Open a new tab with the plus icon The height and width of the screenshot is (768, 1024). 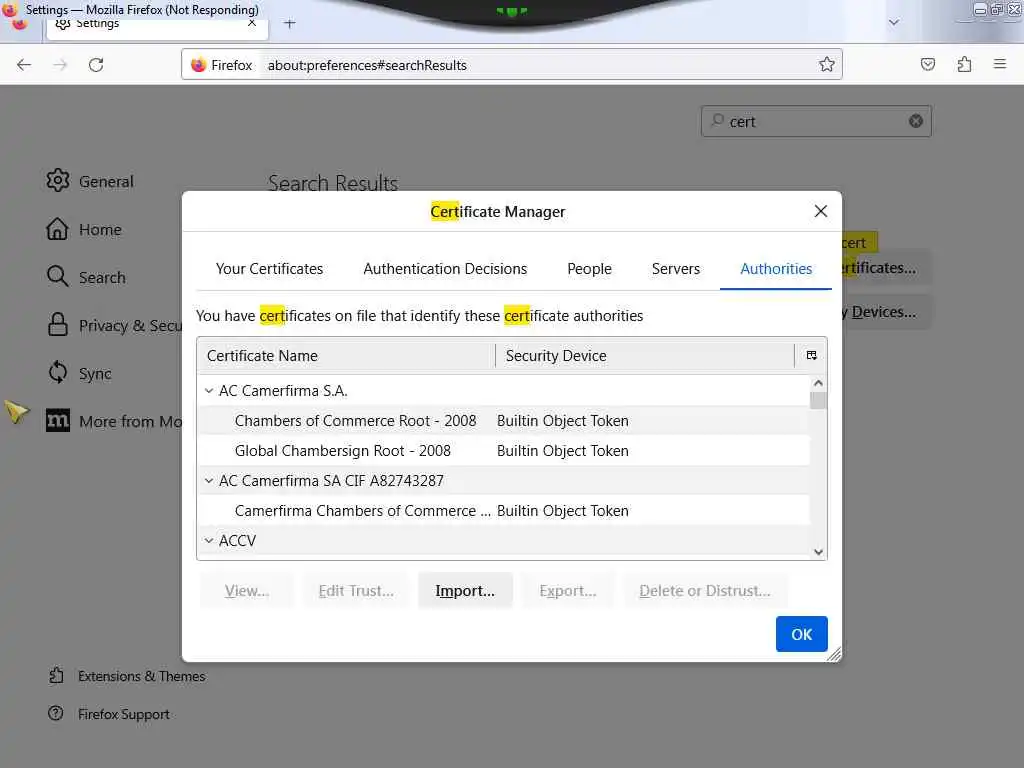click(290, 24)
